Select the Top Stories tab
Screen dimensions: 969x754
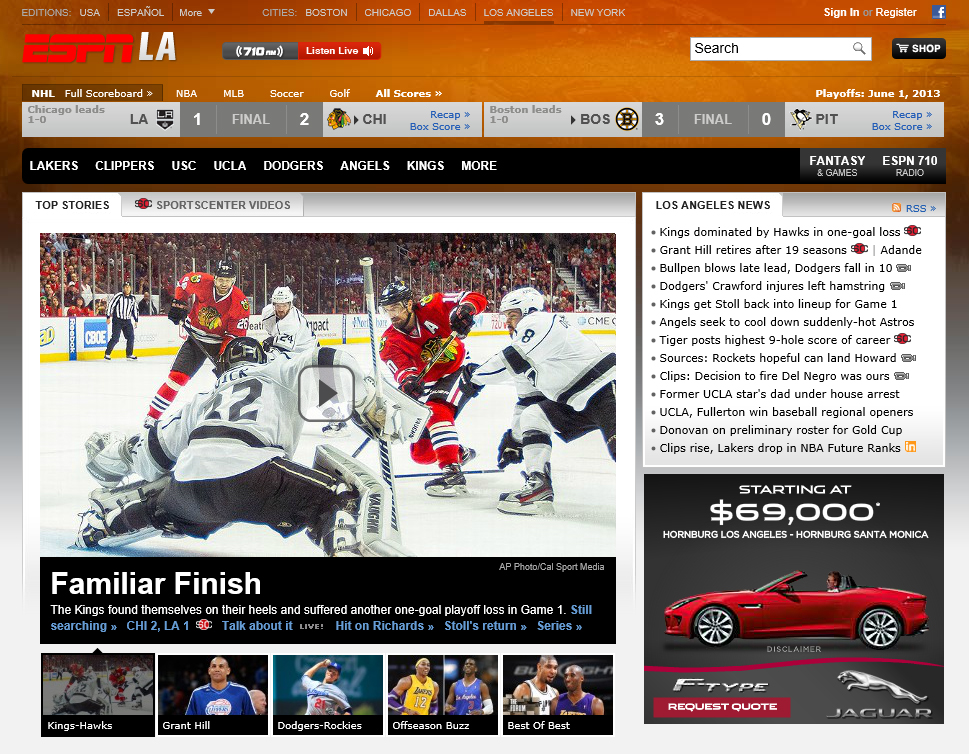coord(72,205)
